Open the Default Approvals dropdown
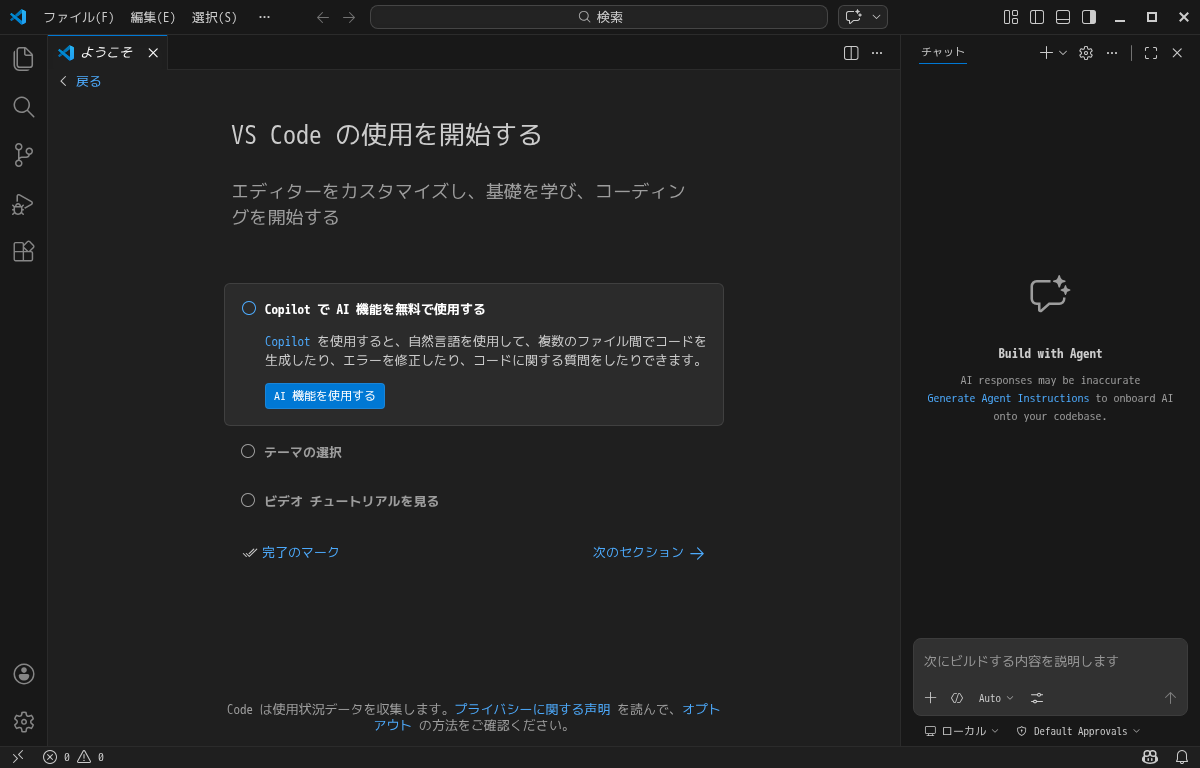The width and height of the screenshot is (1200, 768). point(1078,731)
